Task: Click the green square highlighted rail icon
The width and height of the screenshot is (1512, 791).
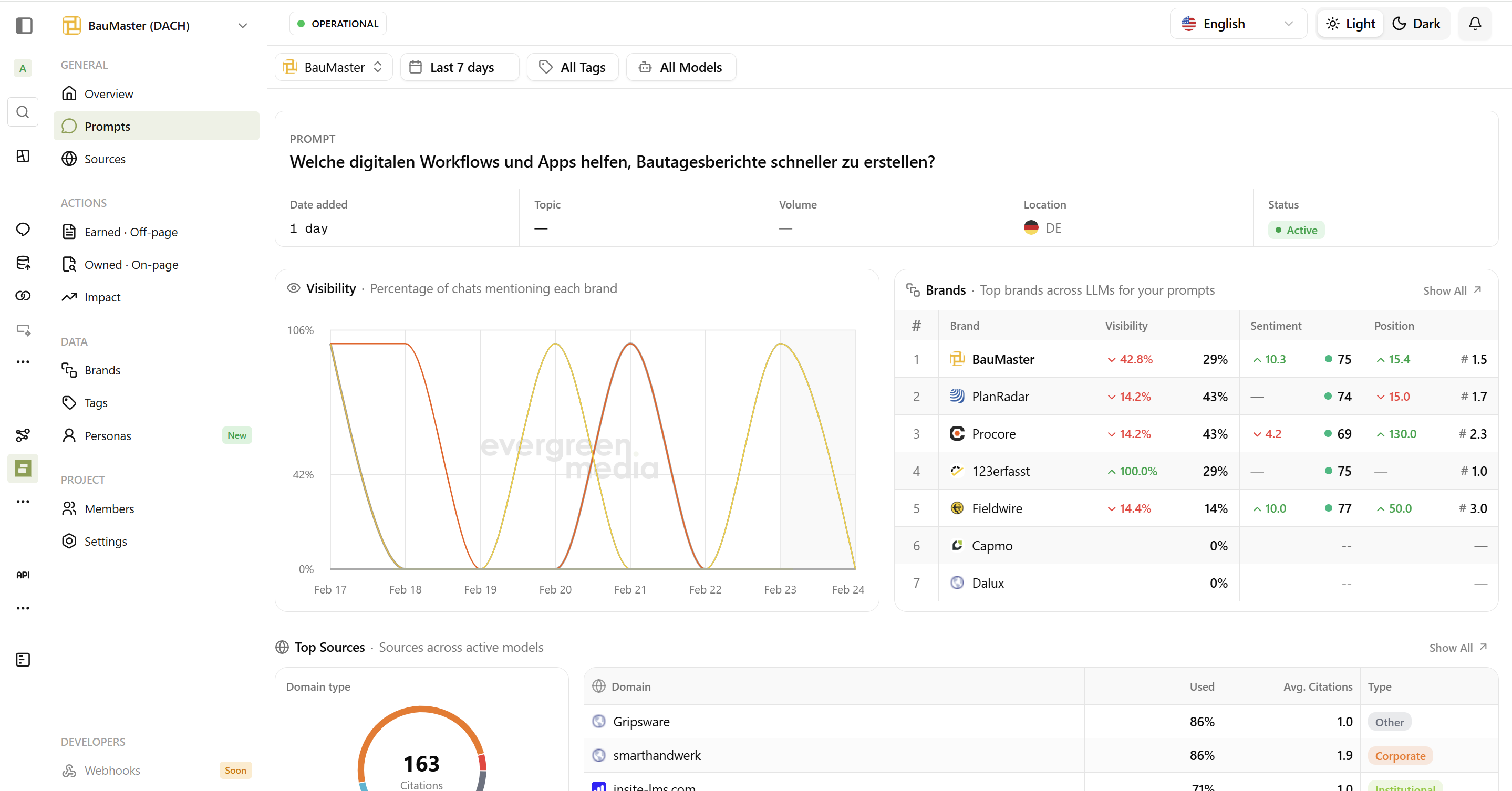Action: pyautogui.click(x=23, y=467)
